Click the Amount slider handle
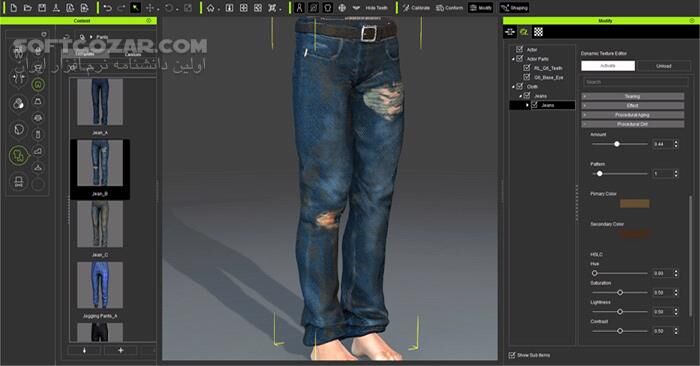 click(x=617, y=144)
